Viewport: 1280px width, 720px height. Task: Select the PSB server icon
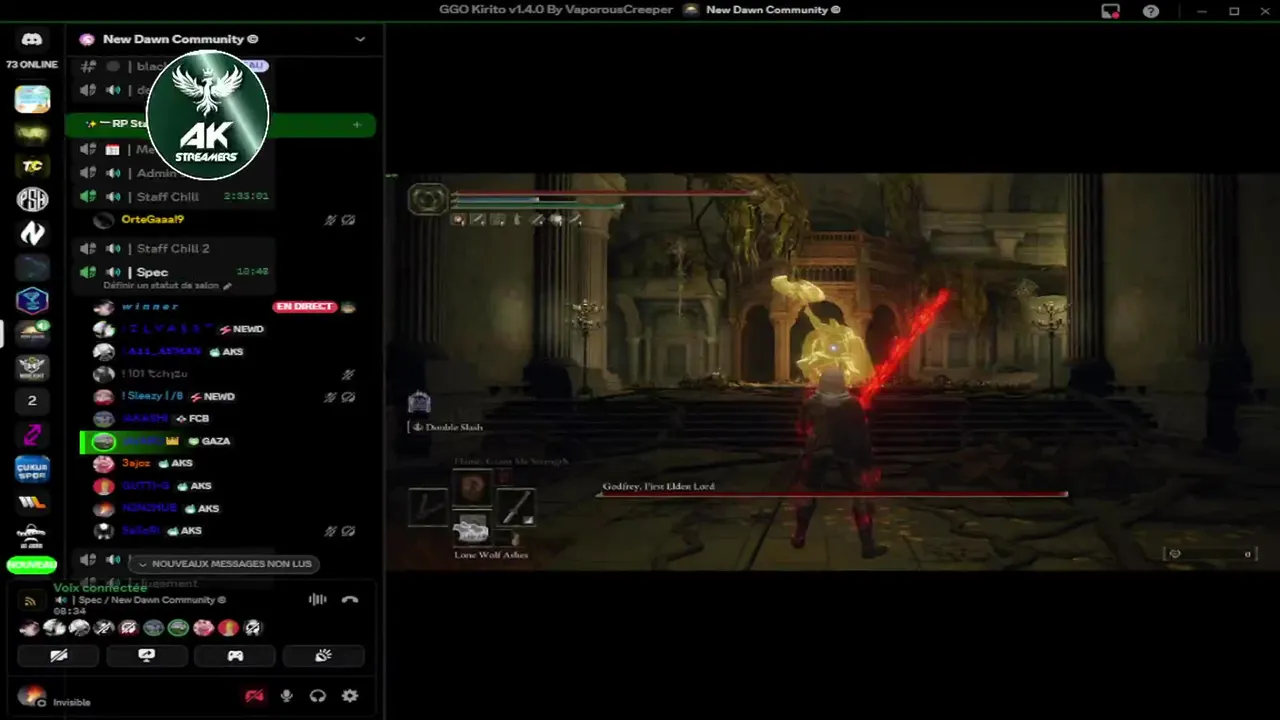click(32, 199)
